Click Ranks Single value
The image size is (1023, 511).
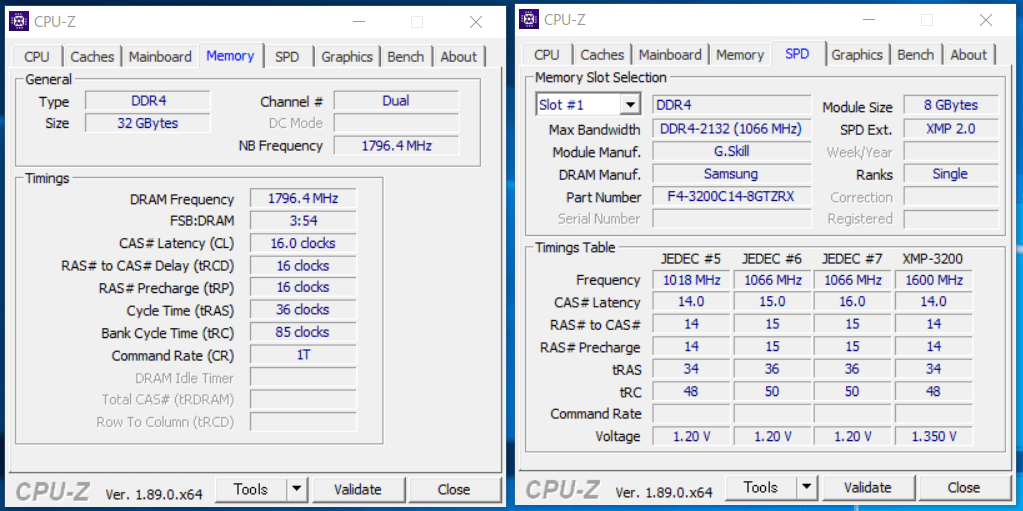(x=951, y=174)
